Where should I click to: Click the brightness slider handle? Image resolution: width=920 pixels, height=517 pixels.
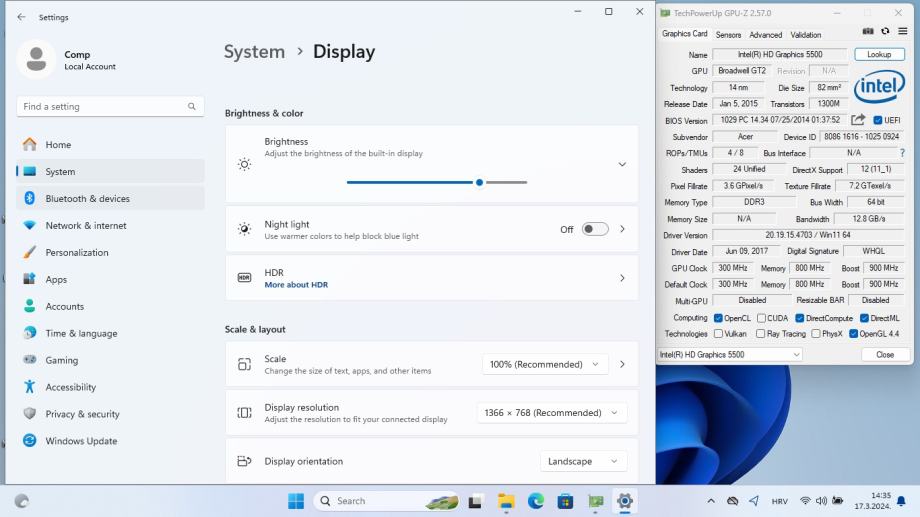click(480, 182)
